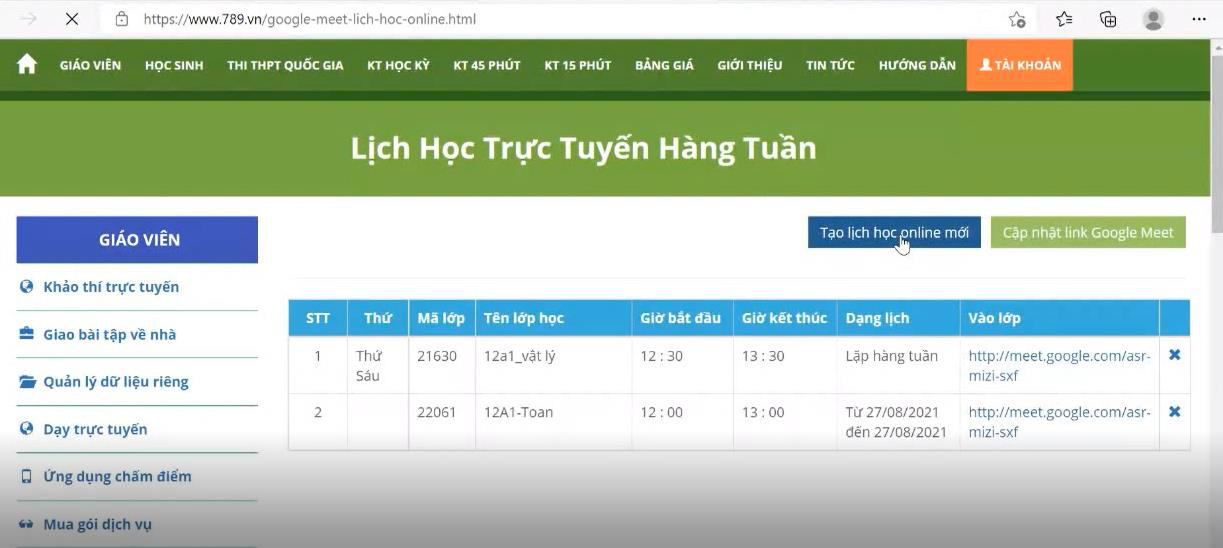The image size is (1223, 548).
Task: Open browser settings and more menu
Action: pyautogui.click(x=1199, y=19)
